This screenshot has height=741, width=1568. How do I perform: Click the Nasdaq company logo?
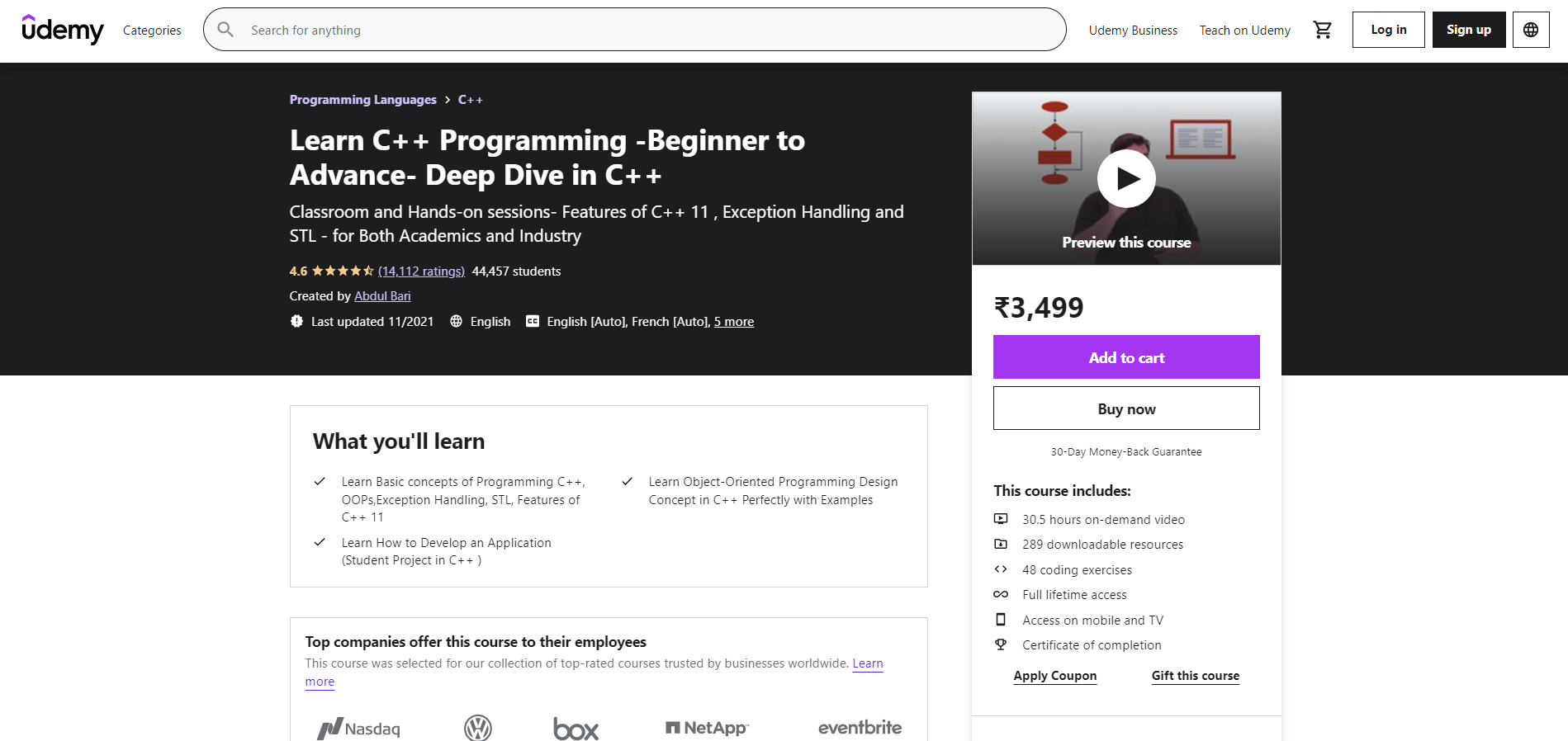pyautogui.click(x=358, y=729)
